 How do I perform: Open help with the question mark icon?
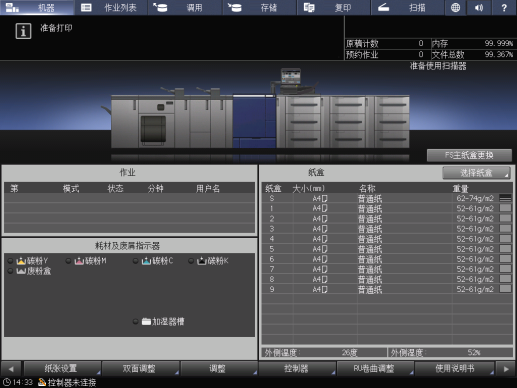click(x=504, y=7)
